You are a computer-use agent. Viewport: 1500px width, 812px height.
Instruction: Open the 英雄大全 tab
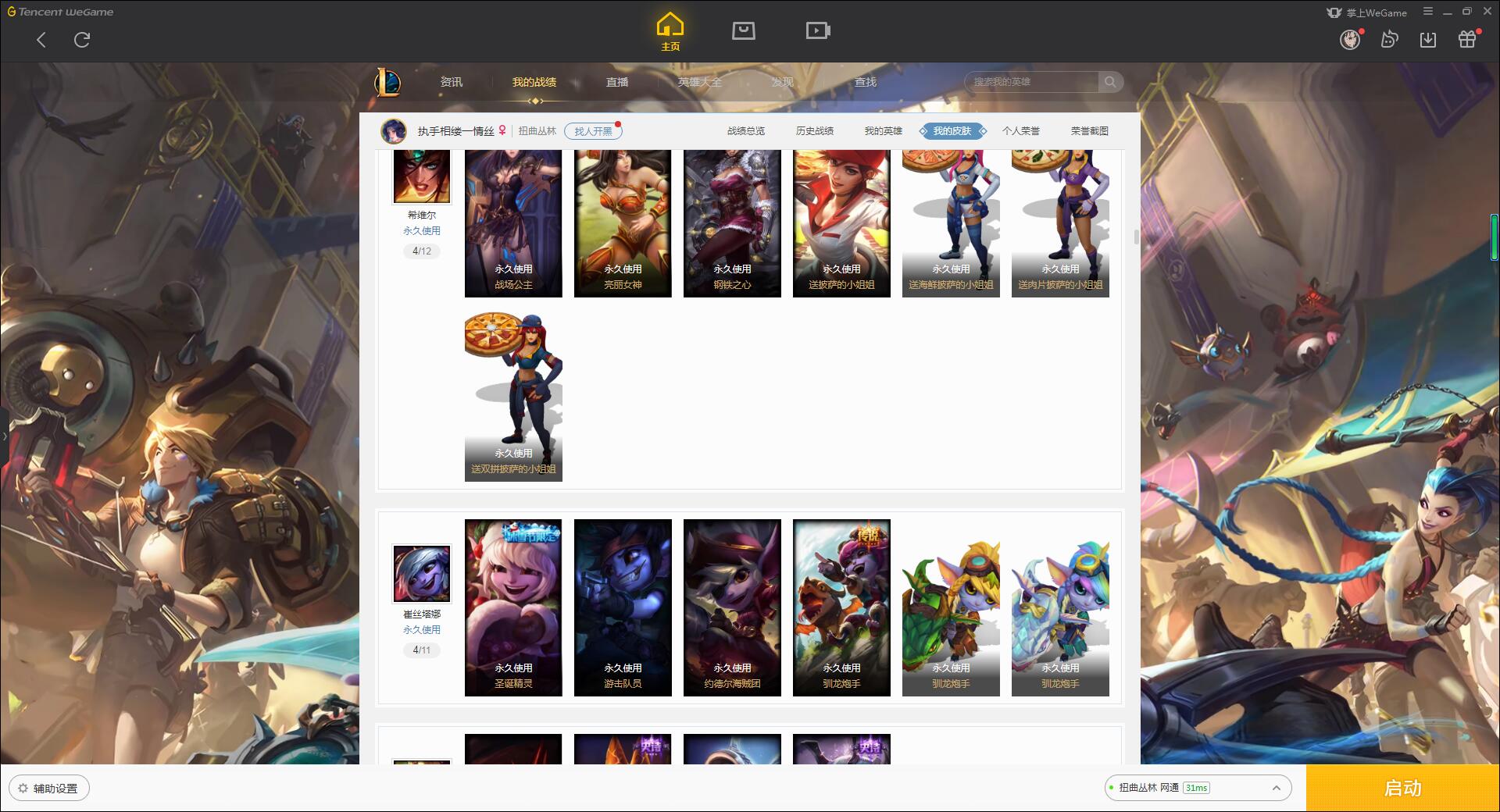[x=700, y=82]
